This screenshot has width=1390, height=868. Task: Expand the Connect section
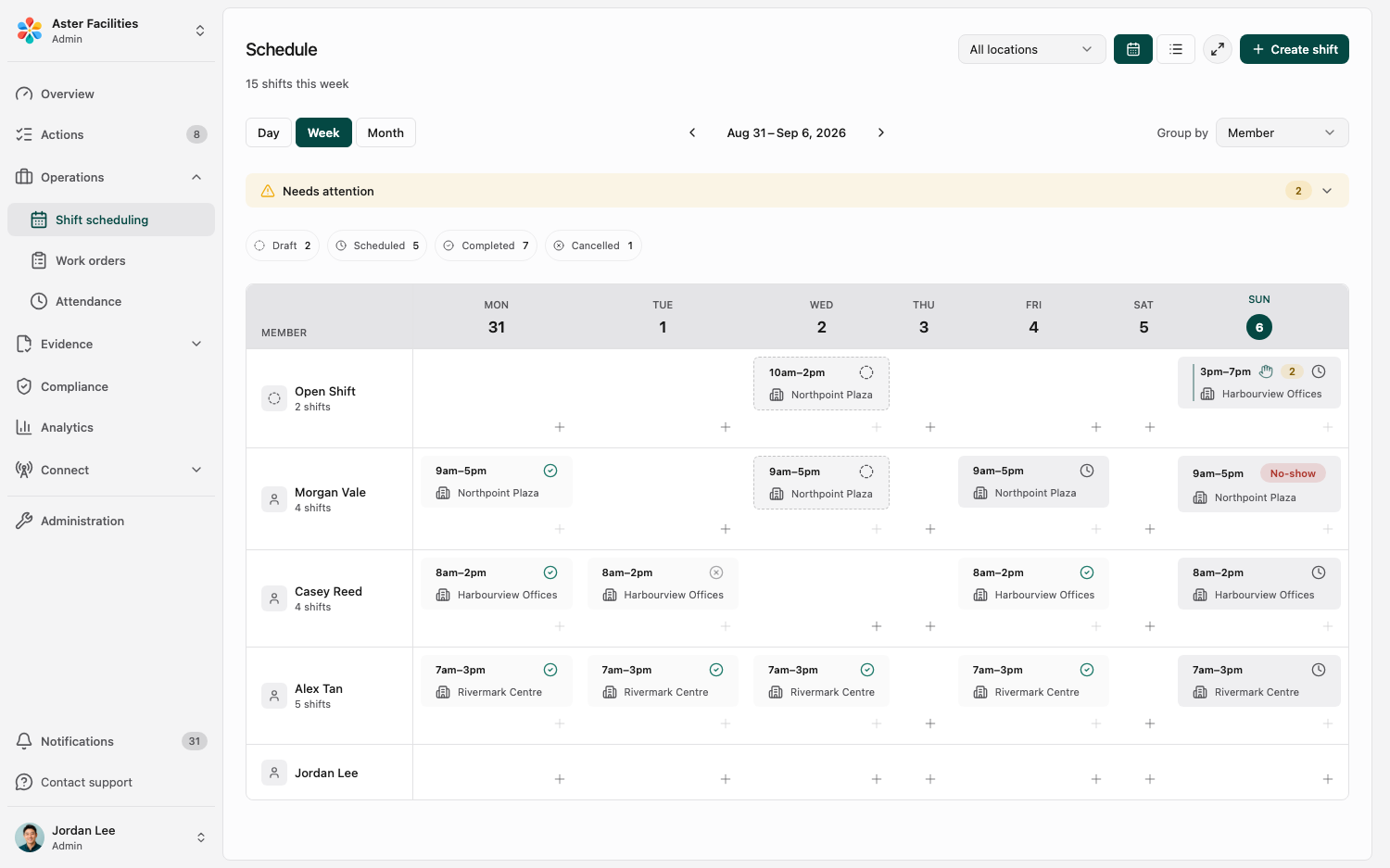tap(196, 470)
